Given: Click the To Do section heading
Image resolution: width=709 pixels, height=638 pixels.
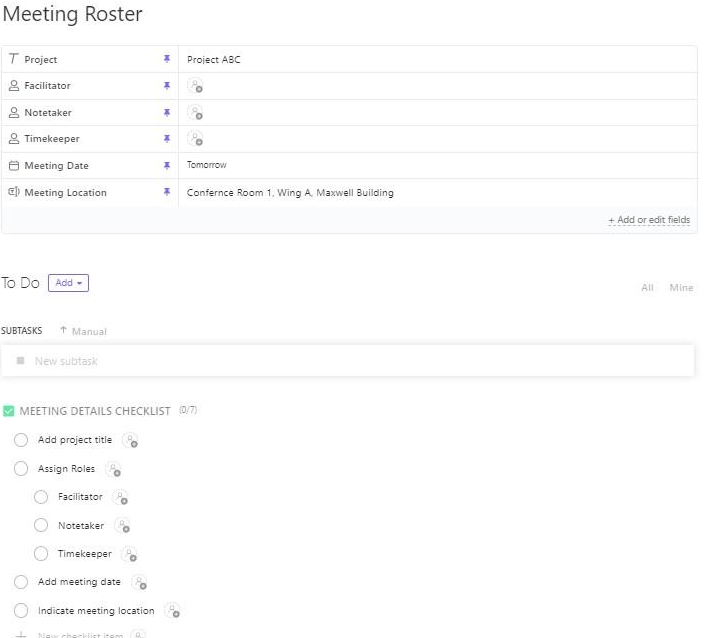Looking at the screenshot, I should (20, 283).
